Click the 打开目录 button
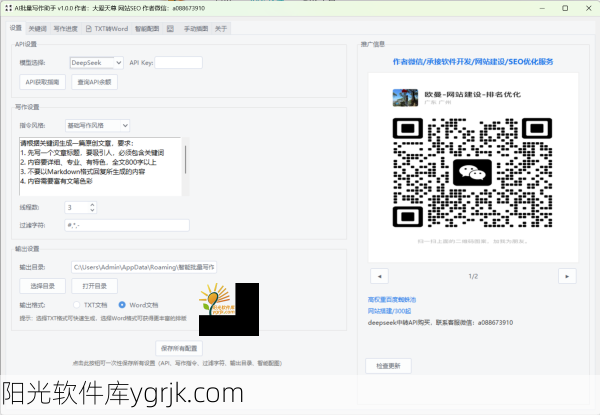Viewport: 600px width, 415px height. click(x=95, y=286)
